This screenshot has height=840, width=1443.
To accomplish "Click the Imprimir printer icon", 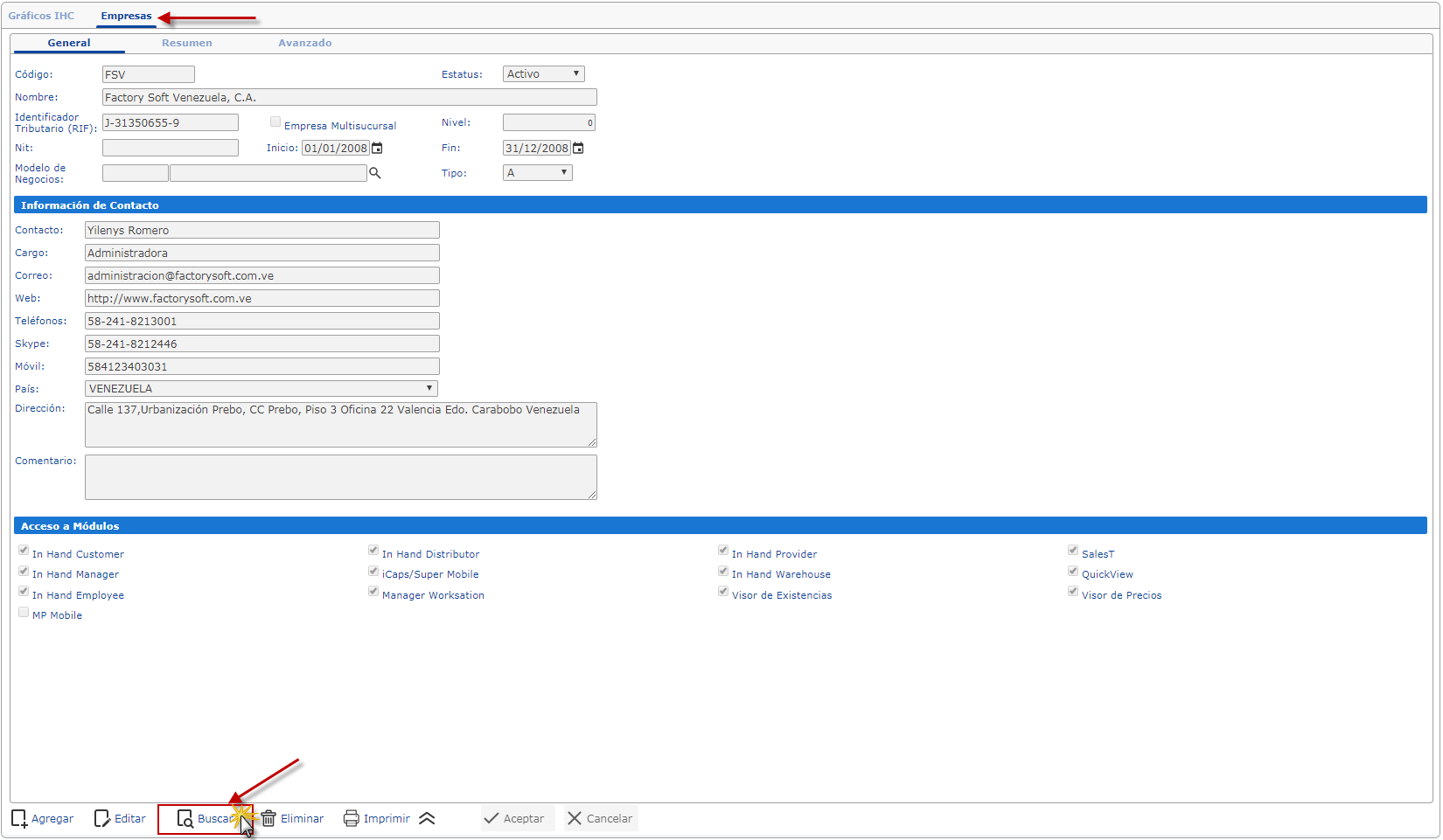I will click(352, 819).
